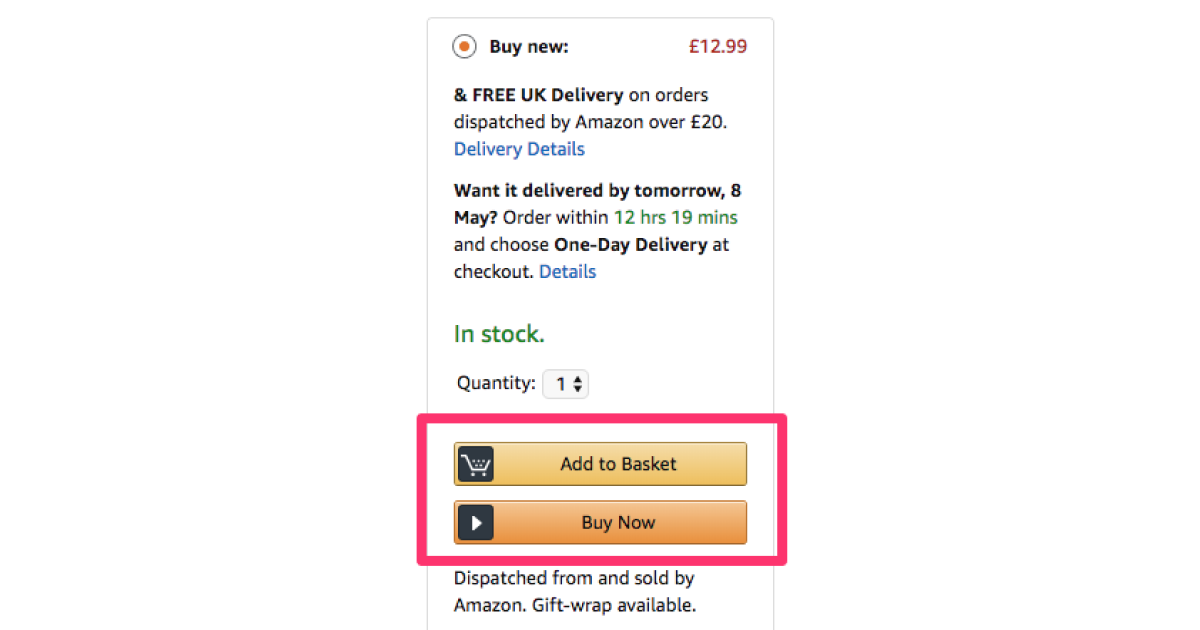This screenshot has height=630, width=1200.
Task: Click the green 12 hrs 19 mins countdown
Action: pos(676,217)
